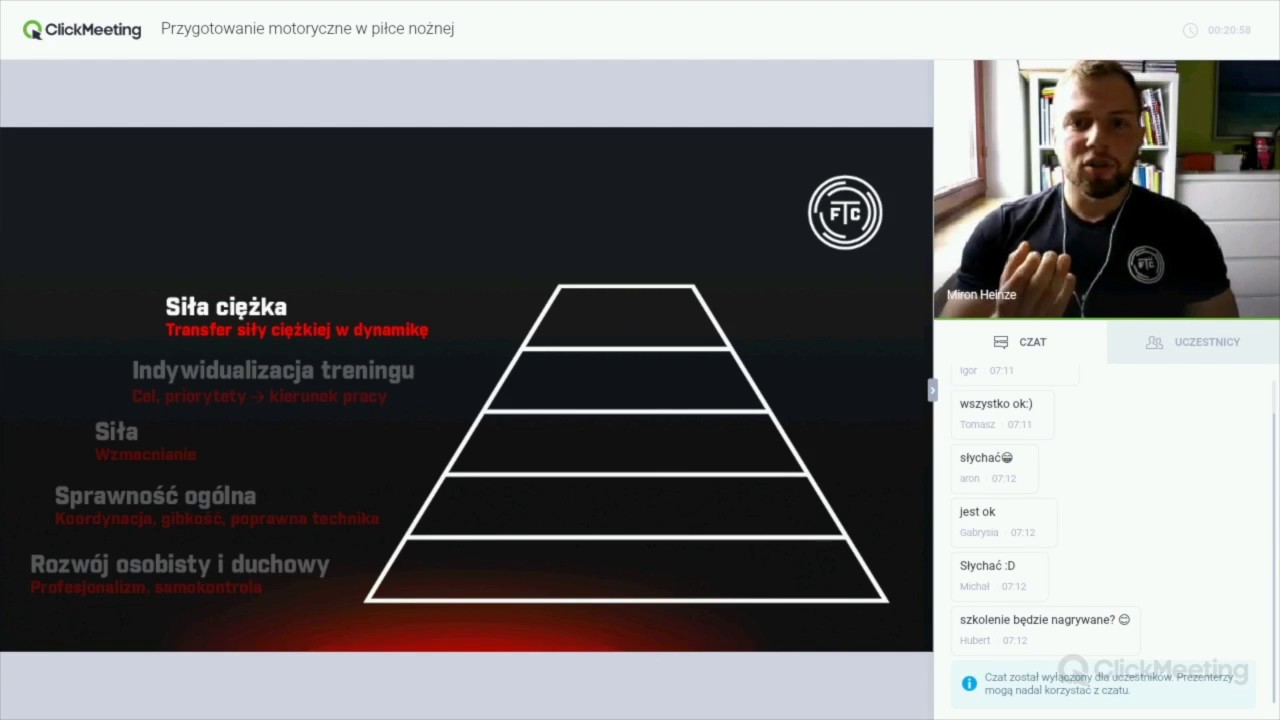Click 'Indywidualizacja treningu' on the slide
Image resolution: width=1280 pixels, height=720 pixels.
[273, 370]
